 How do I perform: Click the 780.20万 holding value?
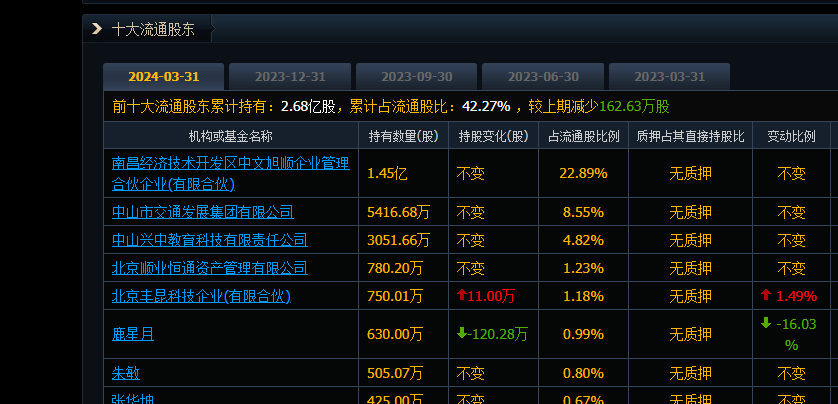pyautogui.click(x=395, y=268)
